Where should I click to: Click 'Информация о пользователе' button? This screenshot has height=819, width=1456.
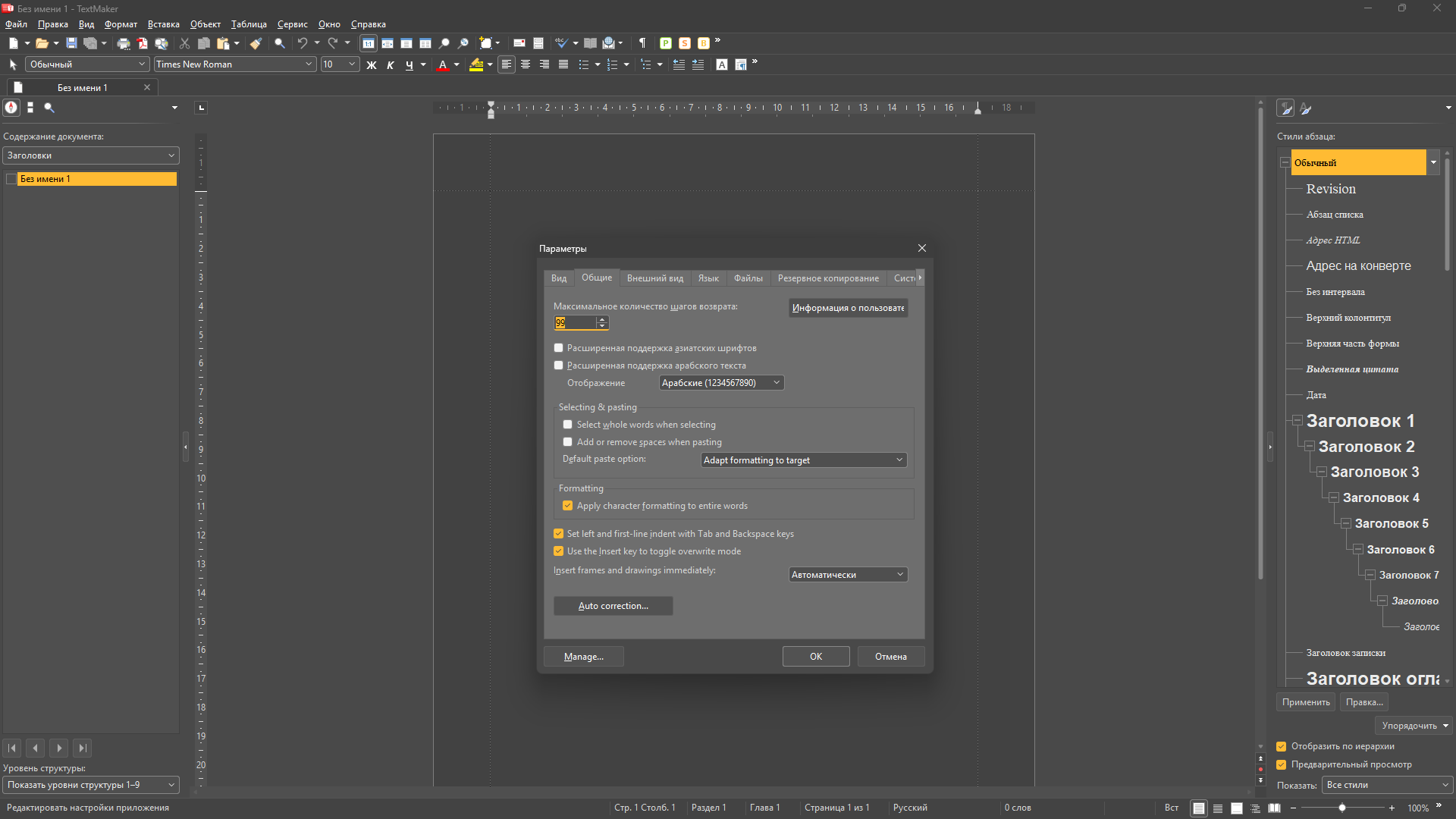[x=848, y=308]
